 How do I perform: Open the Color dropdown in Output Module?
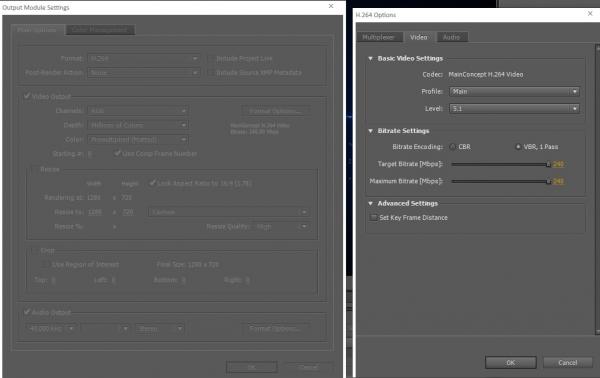[138, 140]
